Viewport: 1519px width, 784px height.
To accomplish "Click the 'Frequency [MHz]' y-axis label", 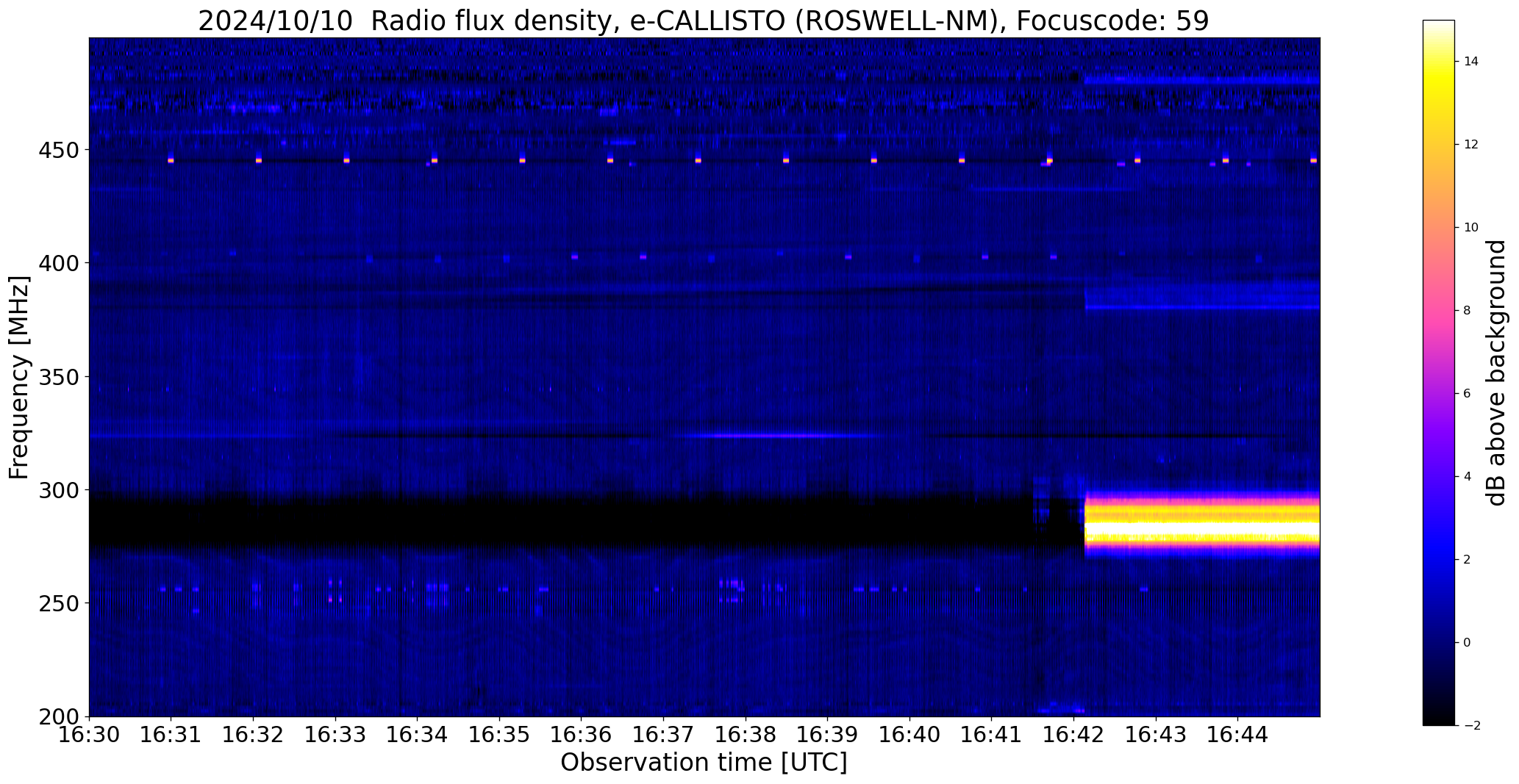I will pyautogui.click(x=19, y=378).
